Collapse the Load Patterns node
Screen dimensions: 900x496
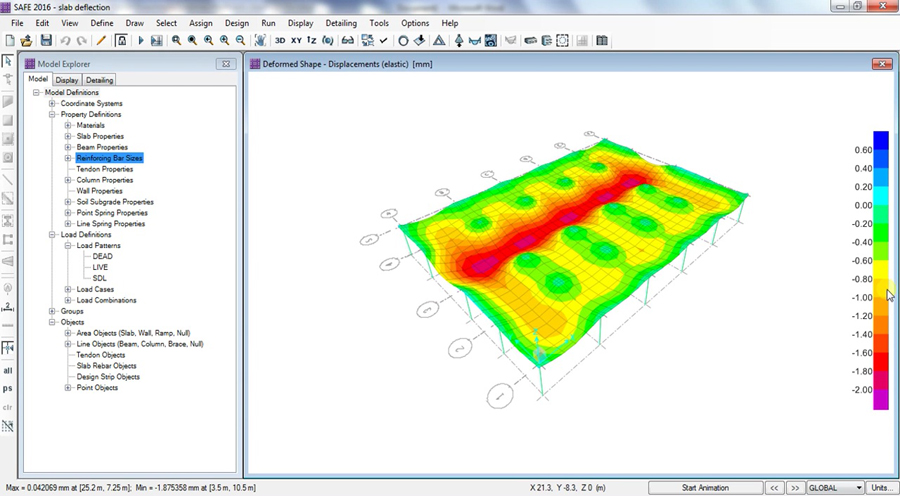[x=68, y=245]
